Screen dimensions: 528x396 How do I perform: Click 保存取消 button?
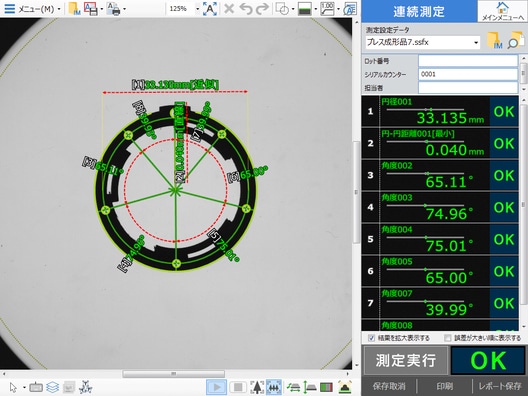click(x=389, y=386)
